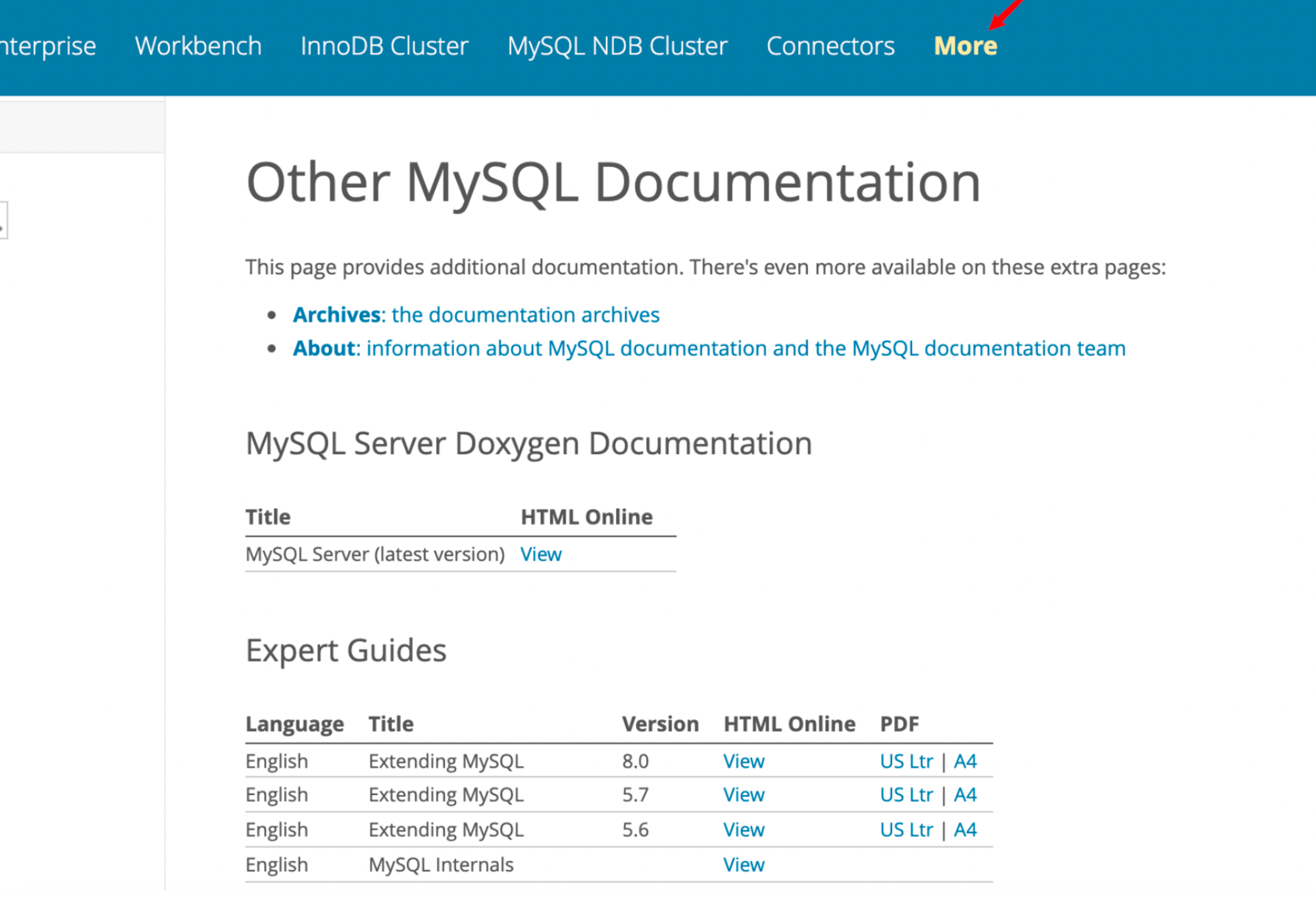Viewport: 1316px width, 907px height.
Task: Download Extending MySQL 5.7 A4 PDF
Action: click(965, 794)
